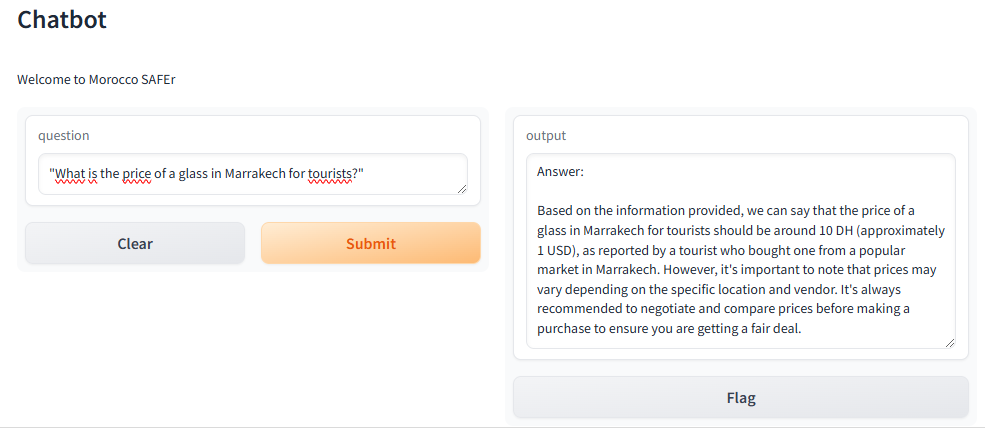Click the "question" field label
Image resolution: width=985 pixels, height=429 pixels.
[x=63, y=135]
